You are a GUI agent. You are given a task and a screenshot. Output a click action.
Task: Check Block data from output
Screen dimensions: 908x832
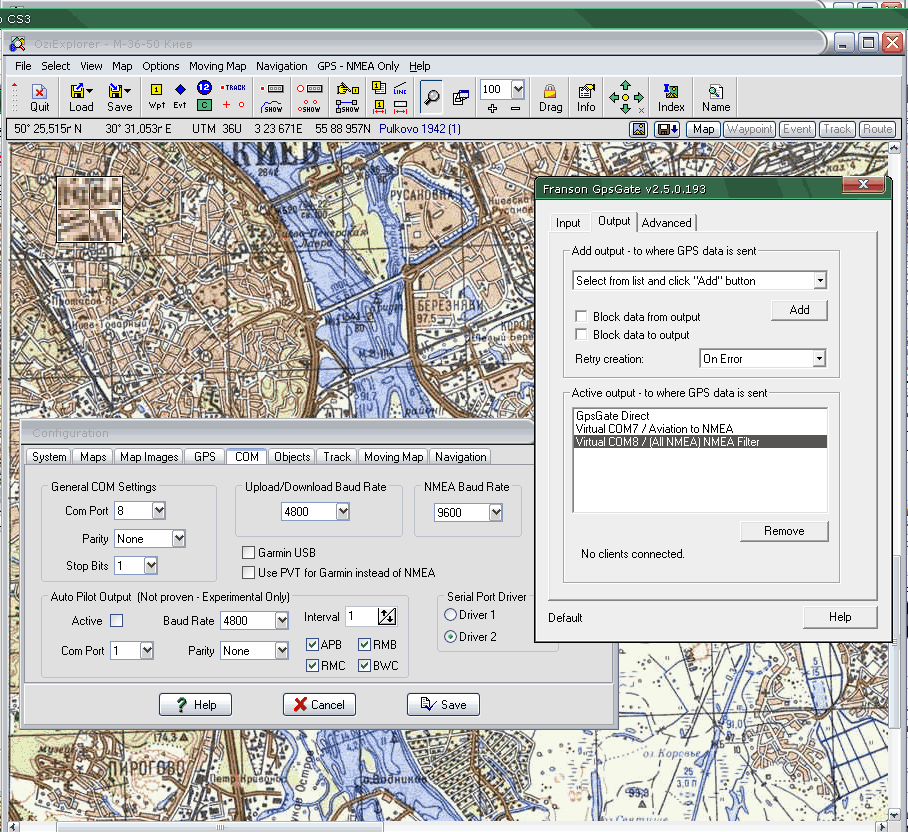pyautogui.click(x=581, y=317)
